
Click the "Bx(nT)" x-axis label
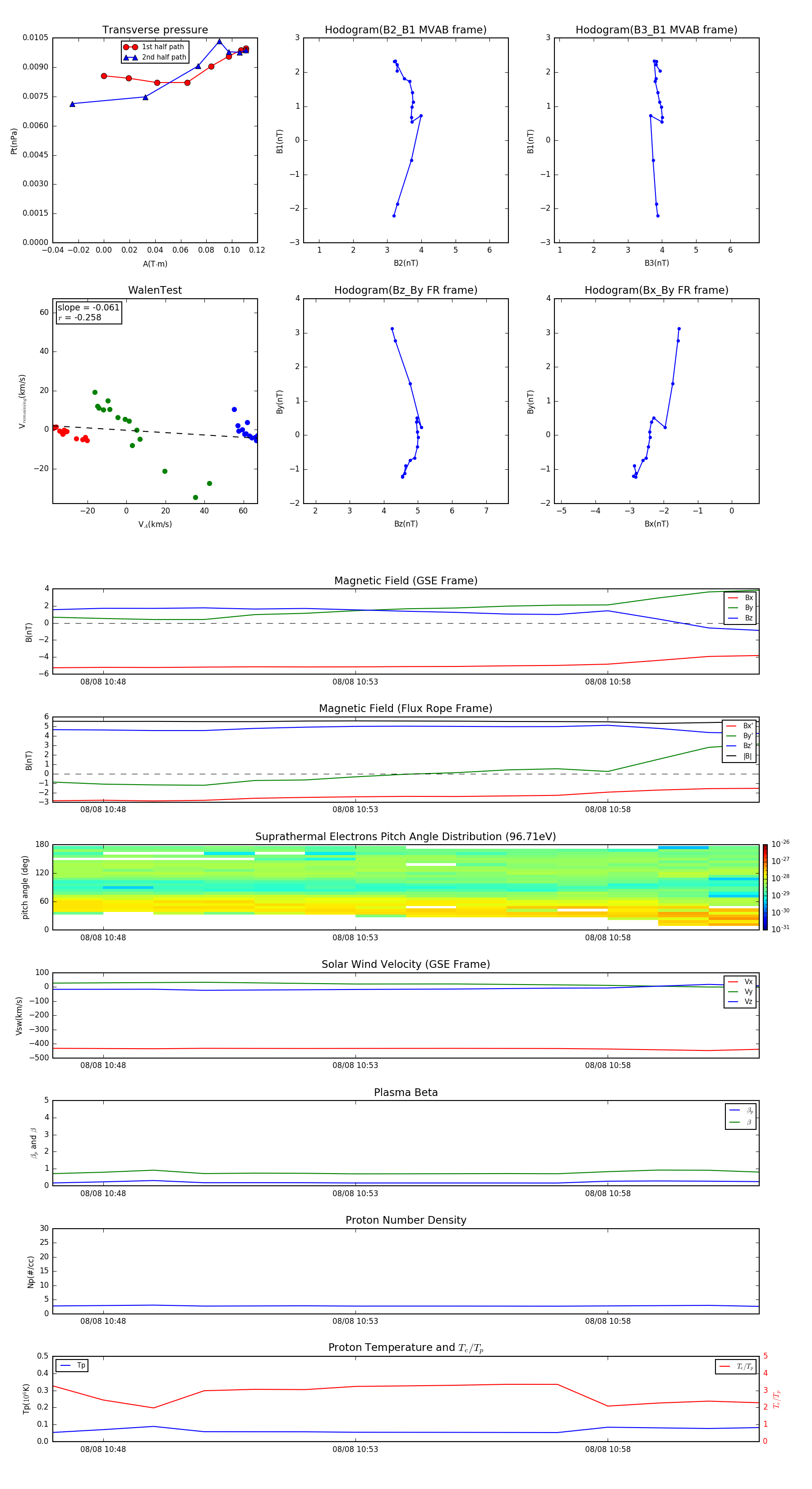tap(656, 524)
